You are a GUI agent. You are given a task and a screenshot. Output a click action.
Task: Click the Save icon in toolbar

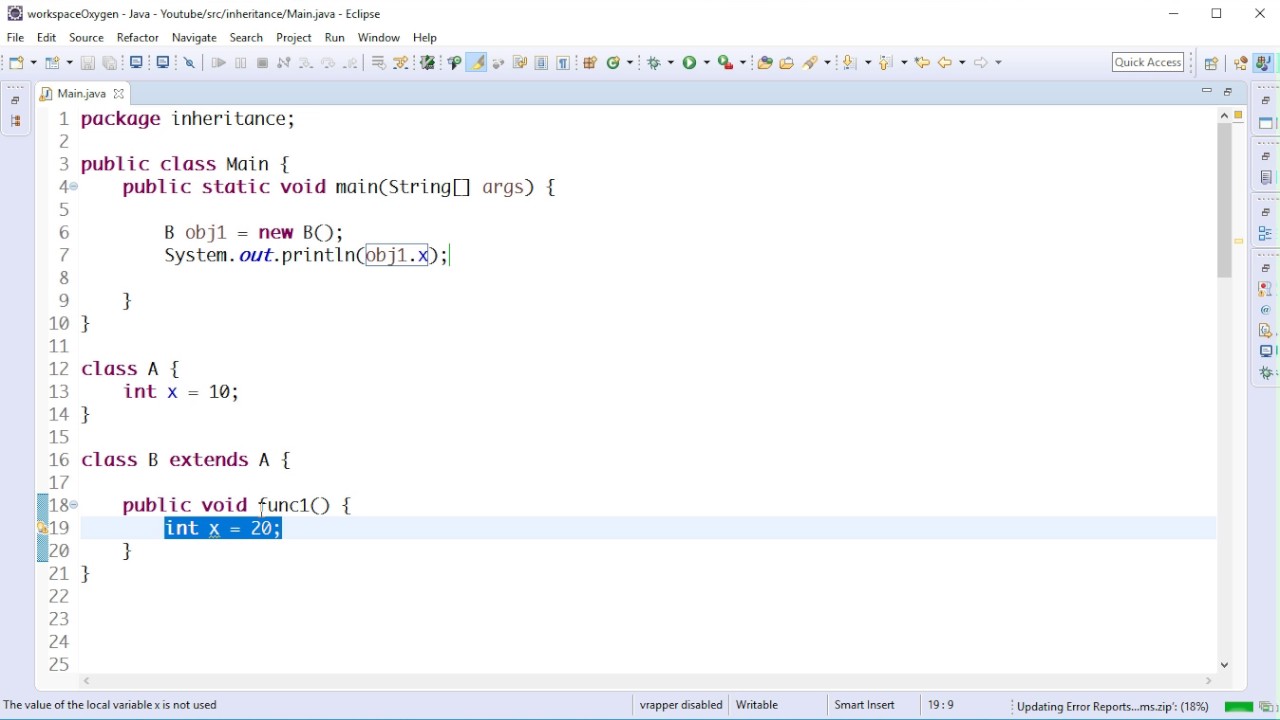click(x=88, y=62)
